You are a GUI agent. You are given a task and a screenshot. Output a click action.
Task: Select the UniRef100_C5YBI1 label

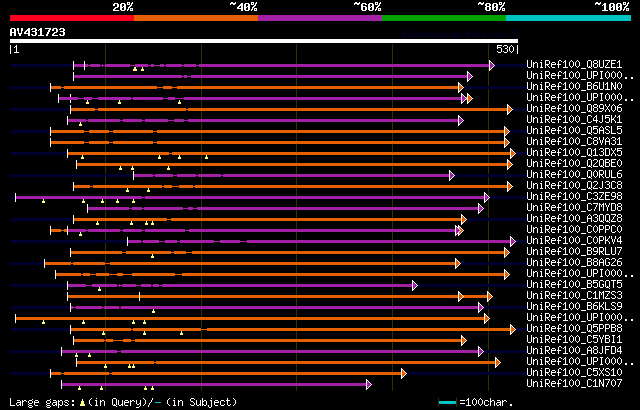click(574, 340)
